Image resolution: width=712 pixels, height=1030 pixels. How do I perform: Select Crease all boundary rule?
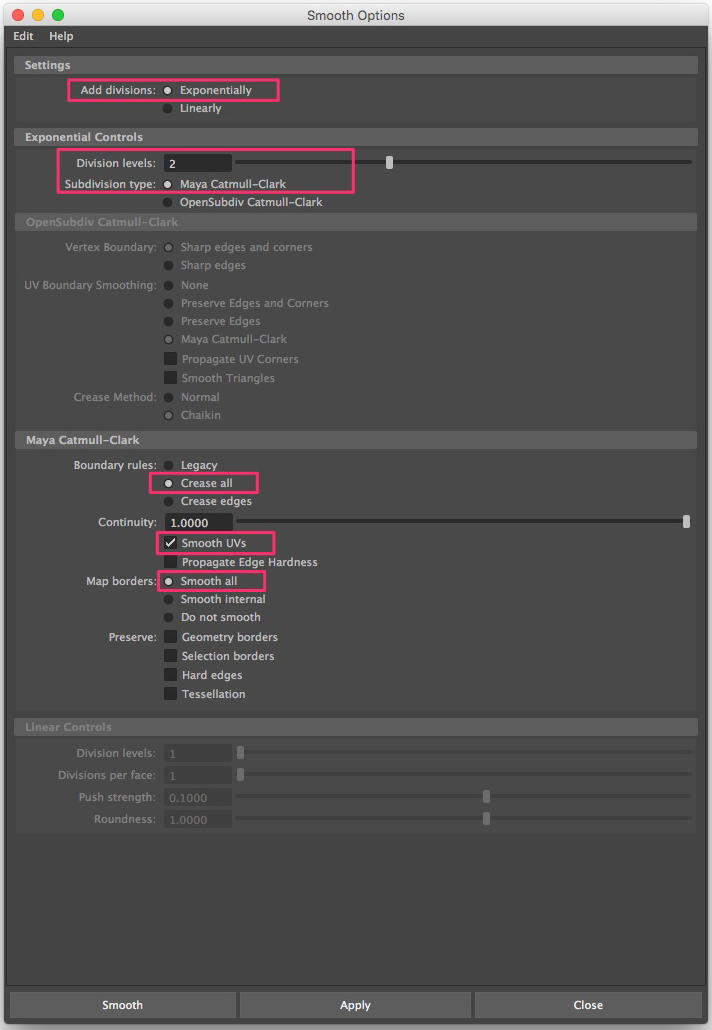click(x=169, y=483)
